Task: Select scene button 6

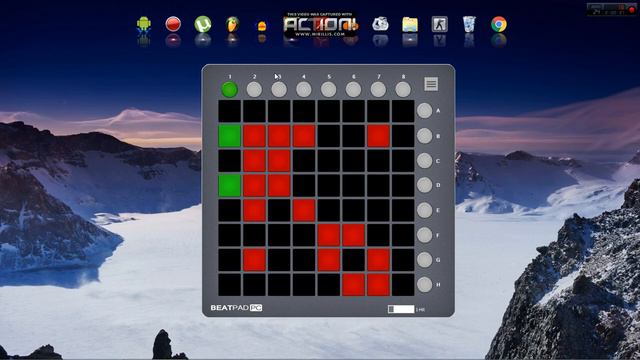Action: pyautogui.click(x=353, y=89)
